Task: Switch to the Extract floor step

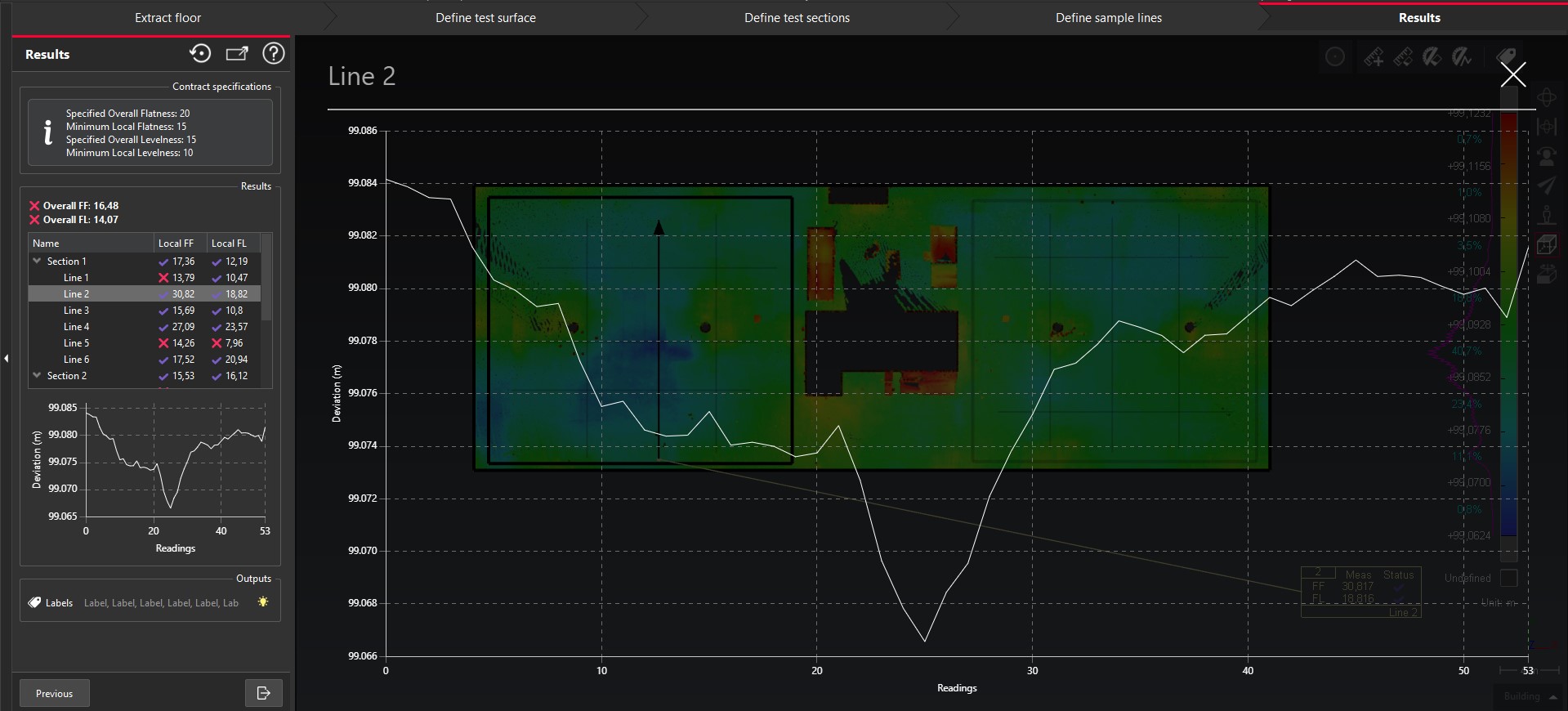Action: (x=168, y=18)
